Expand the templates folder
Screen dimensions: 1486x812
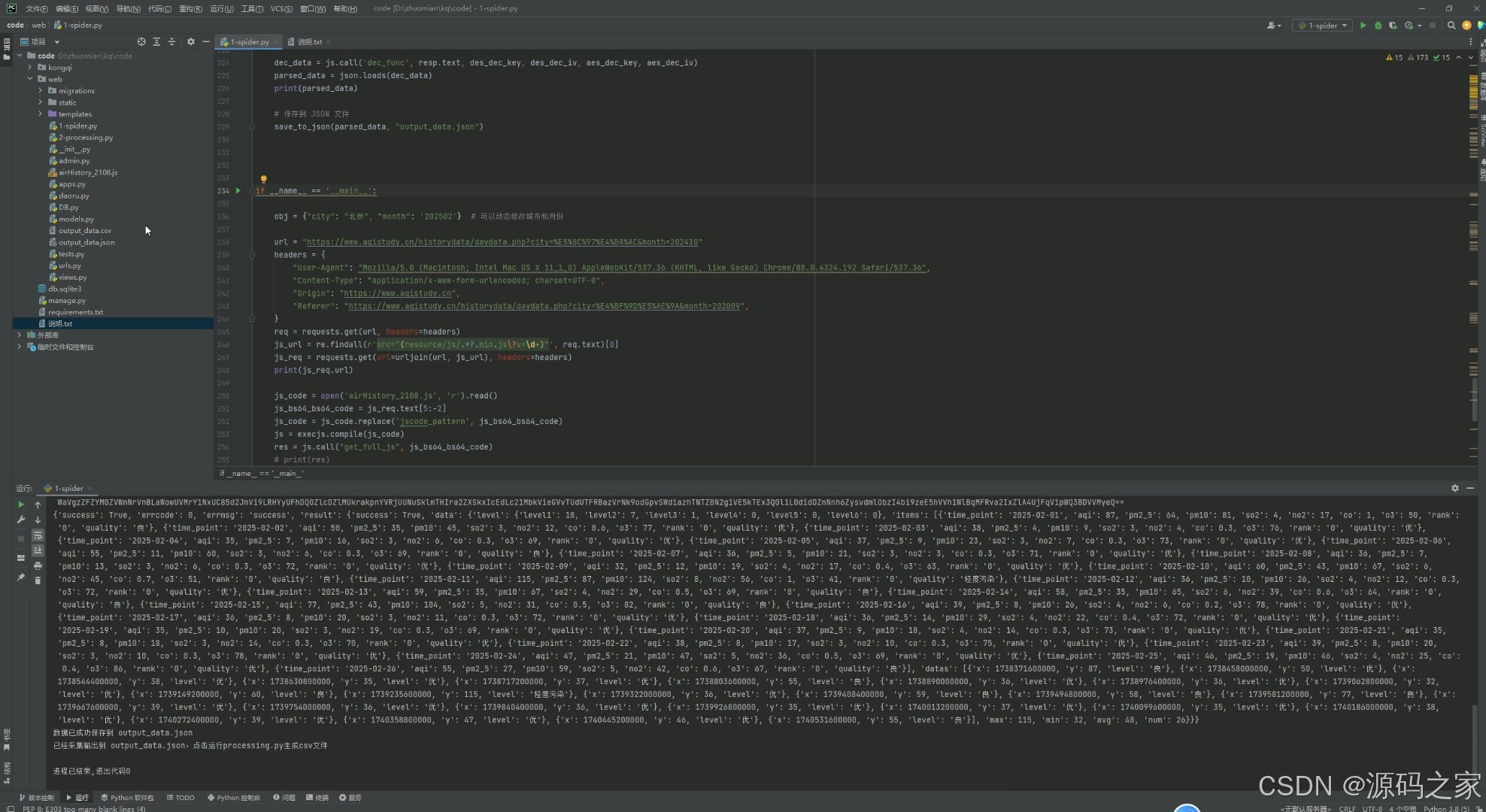[x=41, y=114]
